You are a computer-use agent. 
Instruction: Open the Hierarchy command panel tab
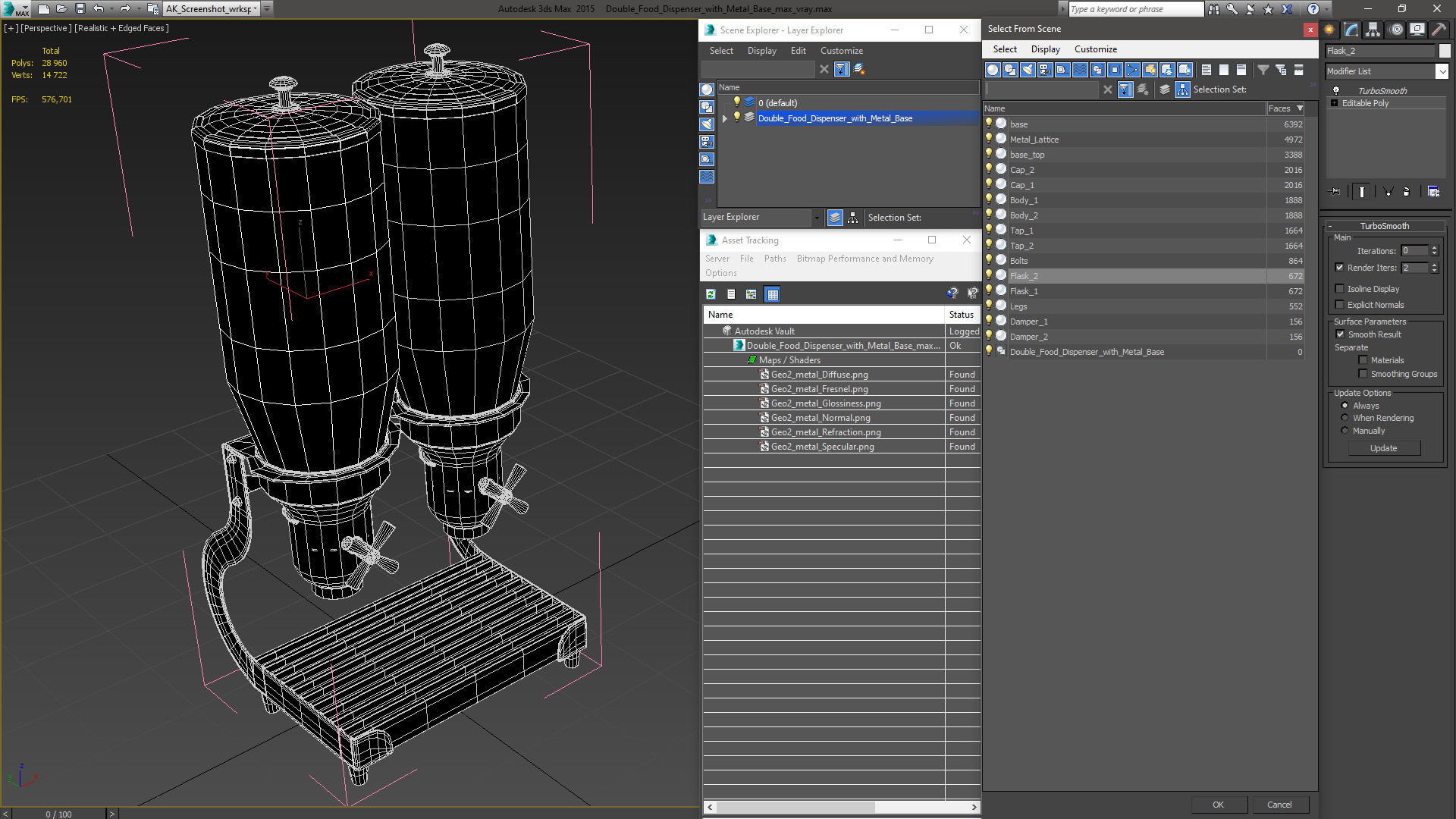coord(1373,30)
